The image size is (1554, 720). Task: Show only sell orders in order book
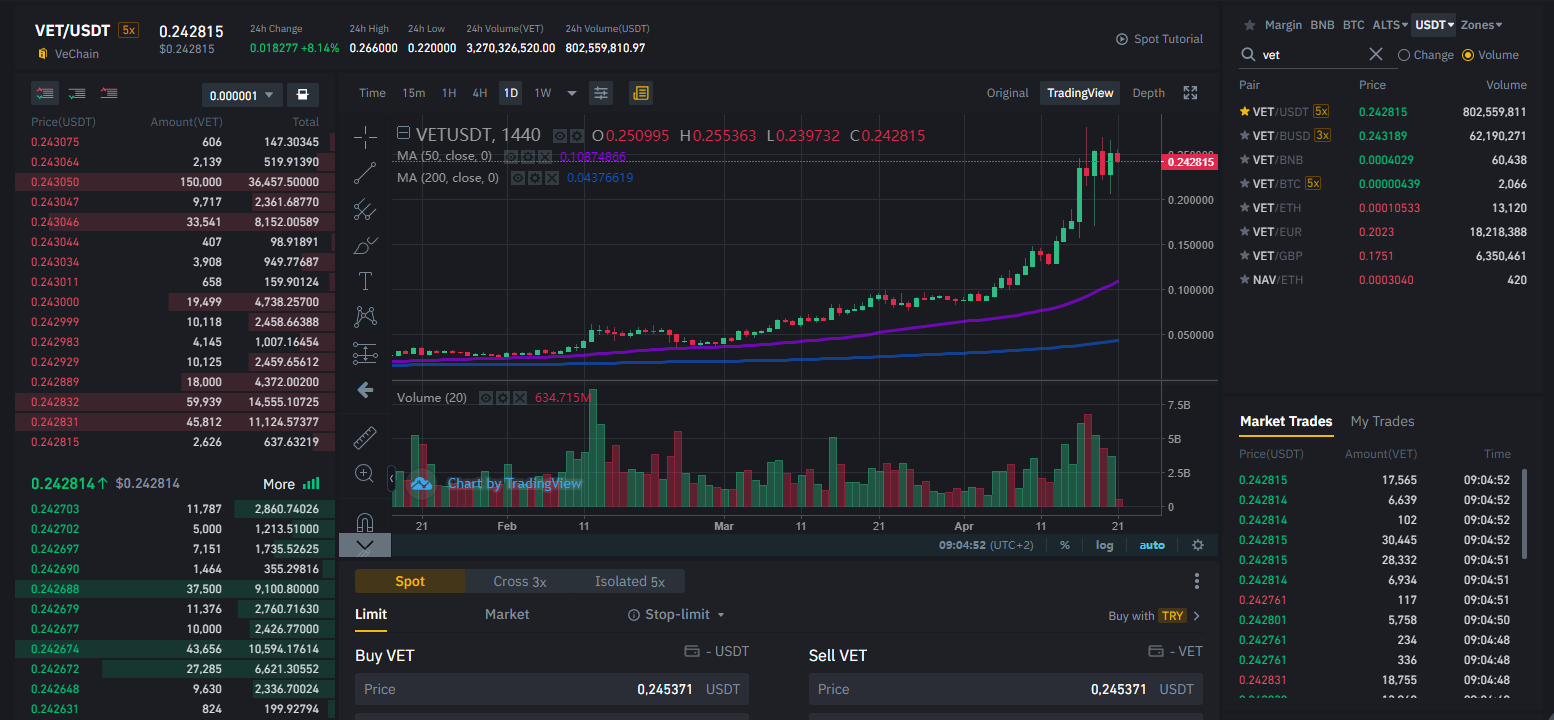tap(108, 93)
